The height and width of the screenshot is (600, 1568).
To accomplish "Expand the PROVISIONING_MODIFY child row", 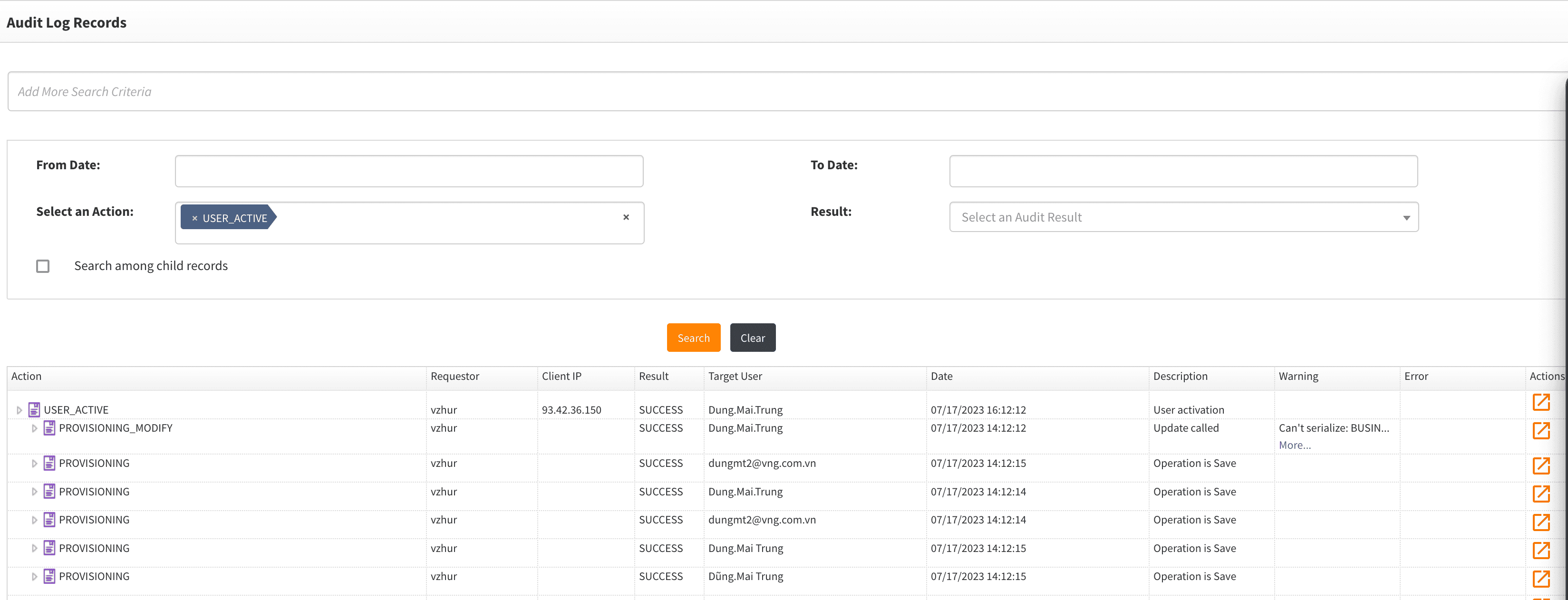I will pyautogui.click(x=35, y=428).
